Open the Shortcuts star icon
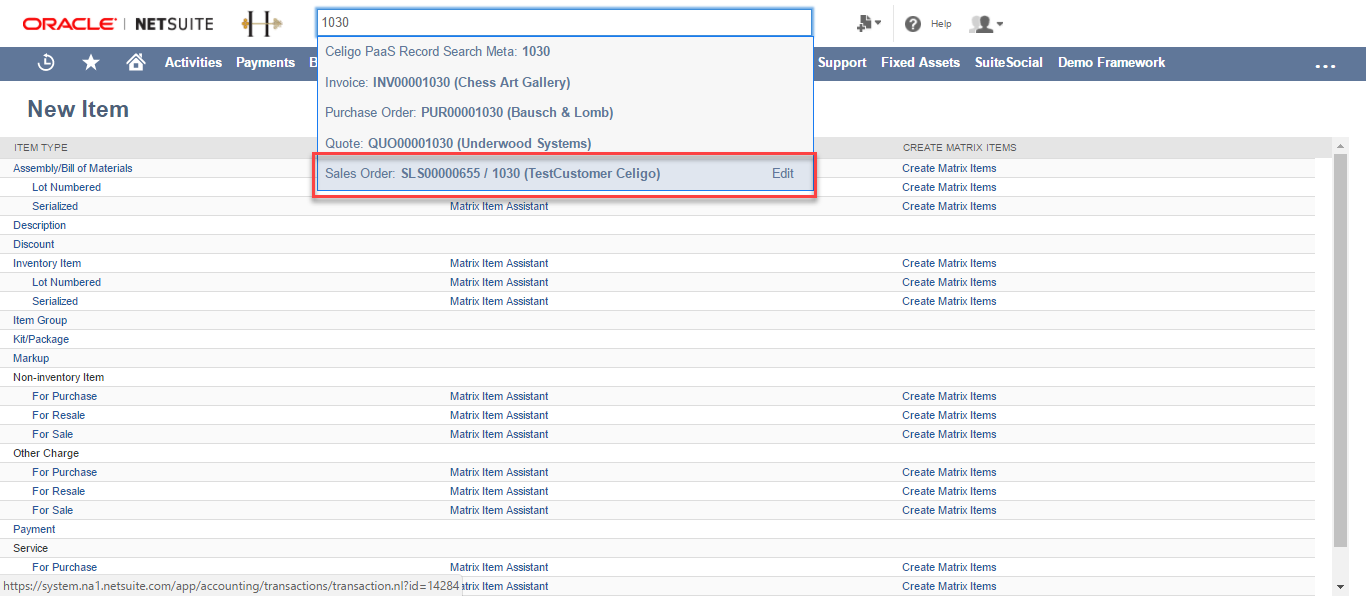Viewport: 1366px width, 596px height. [x=91, y=62]
